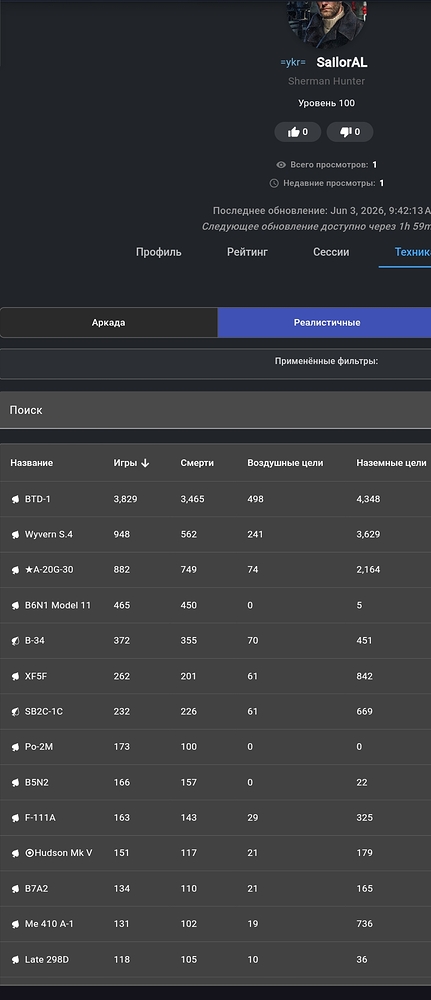
Task: Click the F-111A vehicle name
Action: 40,818
